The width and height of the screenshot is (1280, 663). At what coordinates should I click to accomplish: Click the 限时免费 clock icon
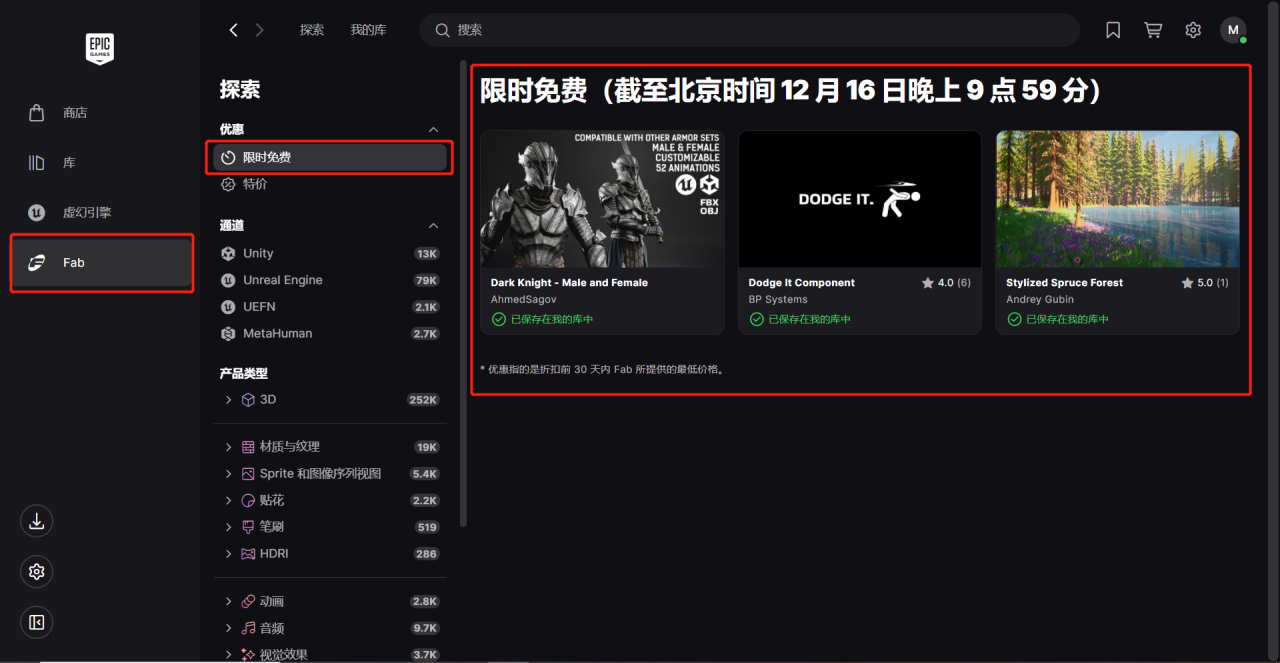click(x=228, y=158)
